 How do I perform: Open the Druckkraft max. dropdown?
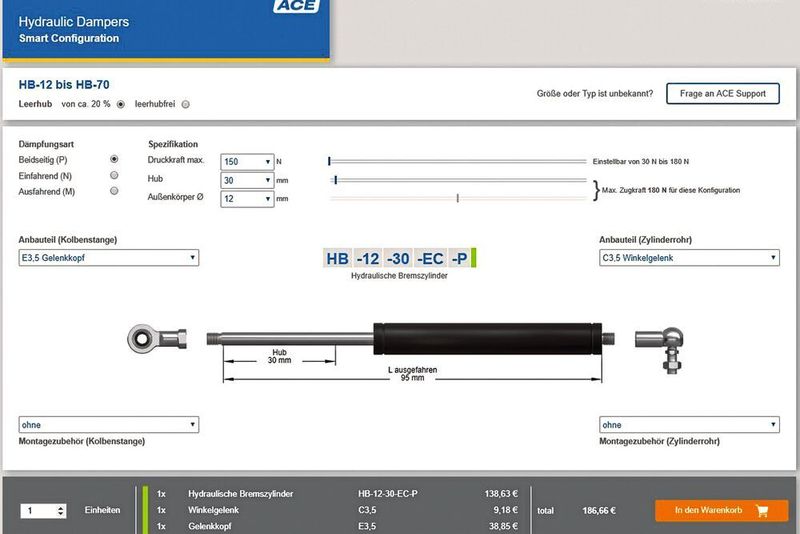pyautogui.click(x=247, y=162)
